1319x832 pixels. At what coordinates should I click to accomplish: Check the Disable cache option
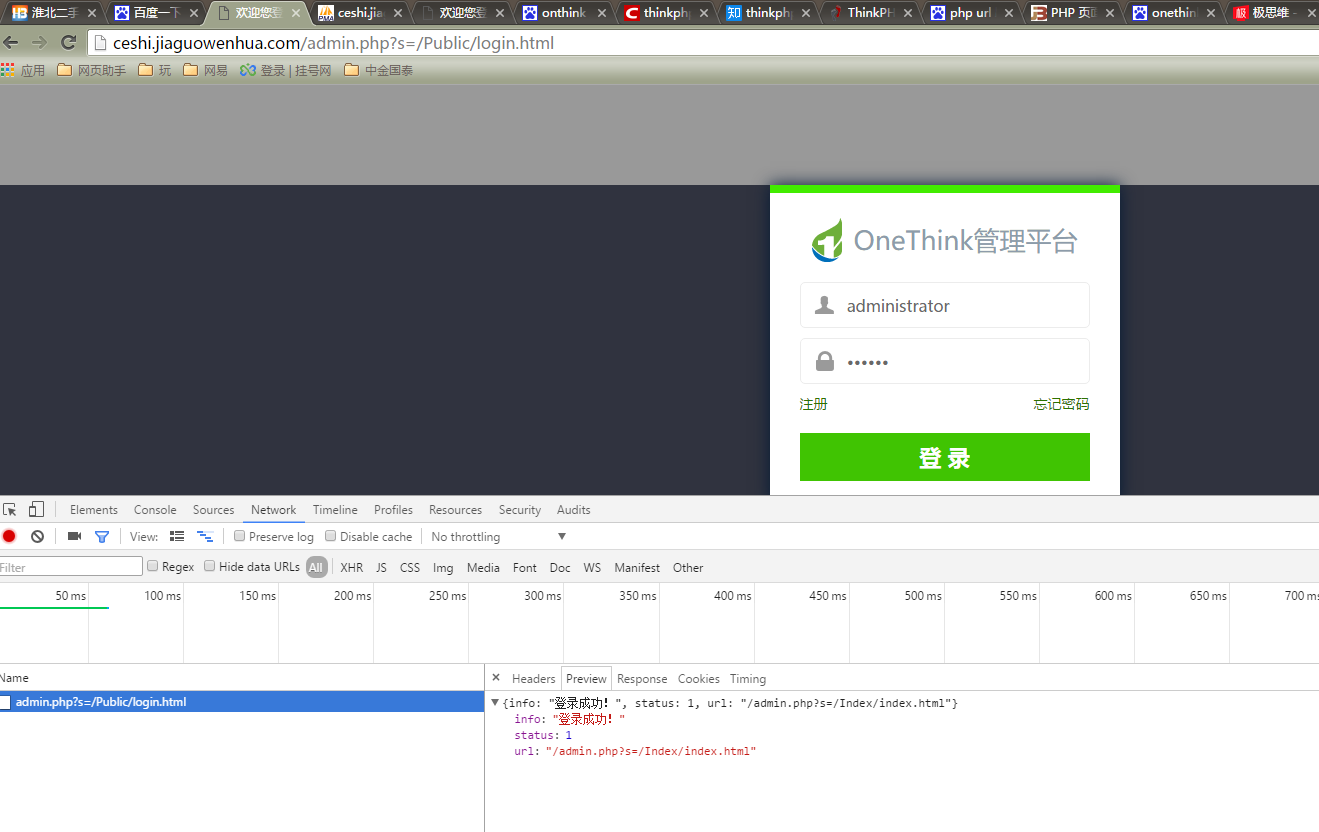tap(331, 536)
